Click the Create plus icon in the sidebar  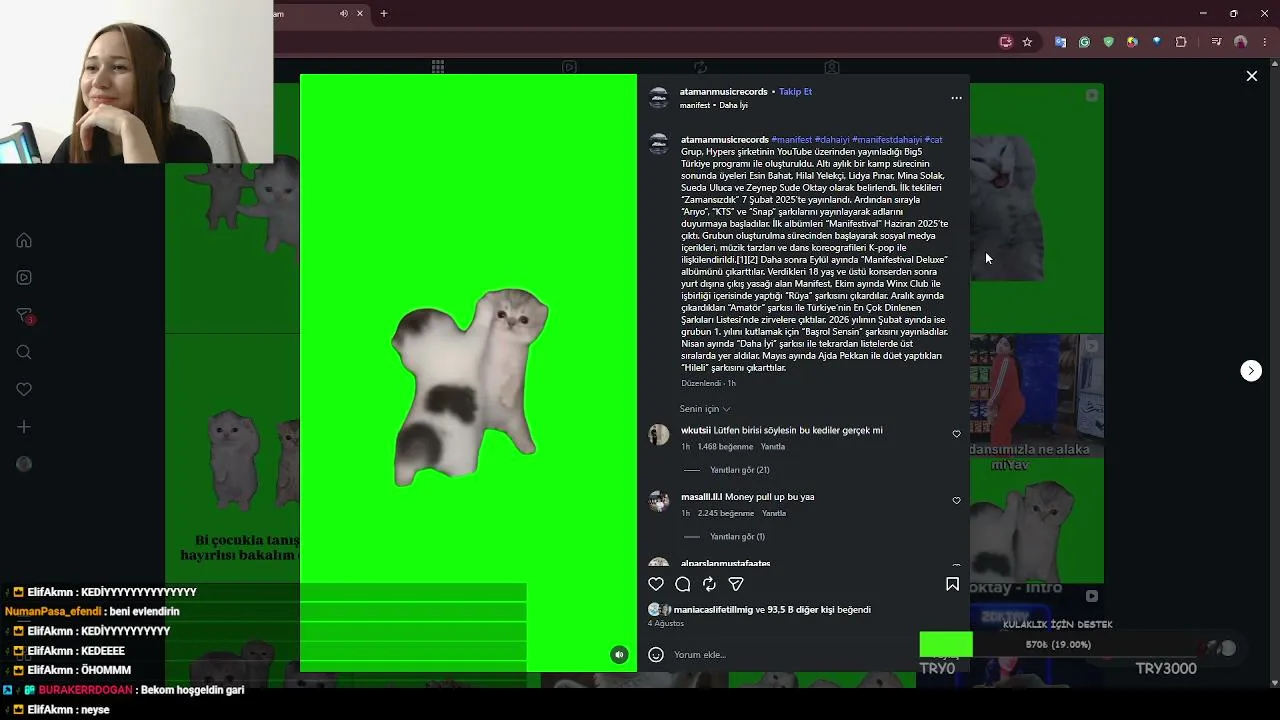pos(24,427)
